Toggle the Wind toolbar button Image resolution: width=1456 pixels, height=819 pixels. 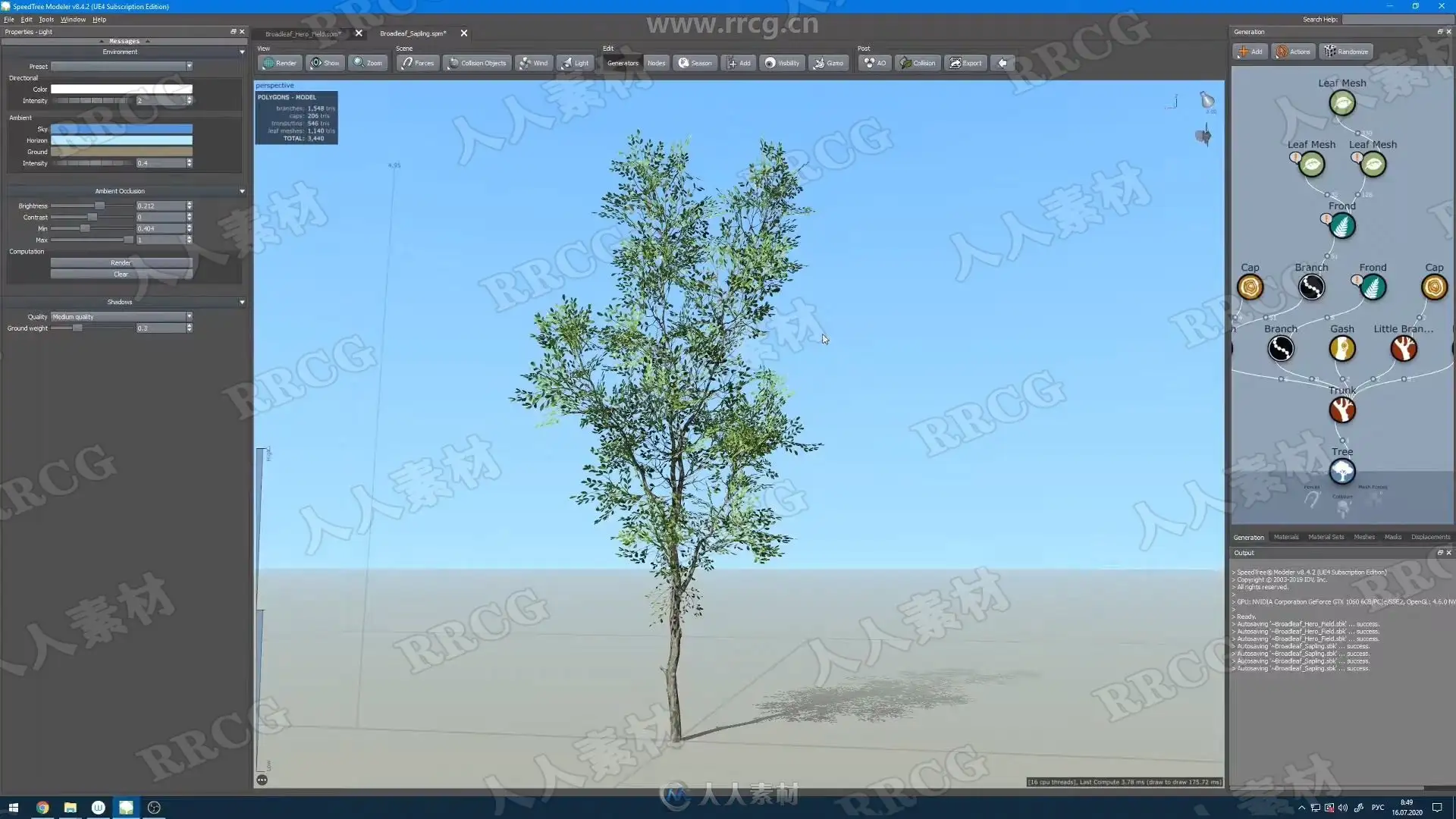coord(533,63)
